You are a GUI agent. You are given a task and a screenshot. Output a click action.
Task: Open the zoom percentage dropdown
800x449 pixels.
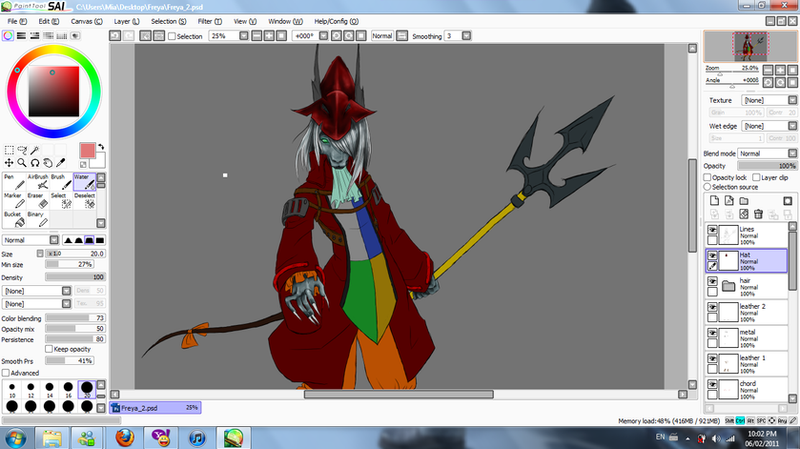click(244, 36)
